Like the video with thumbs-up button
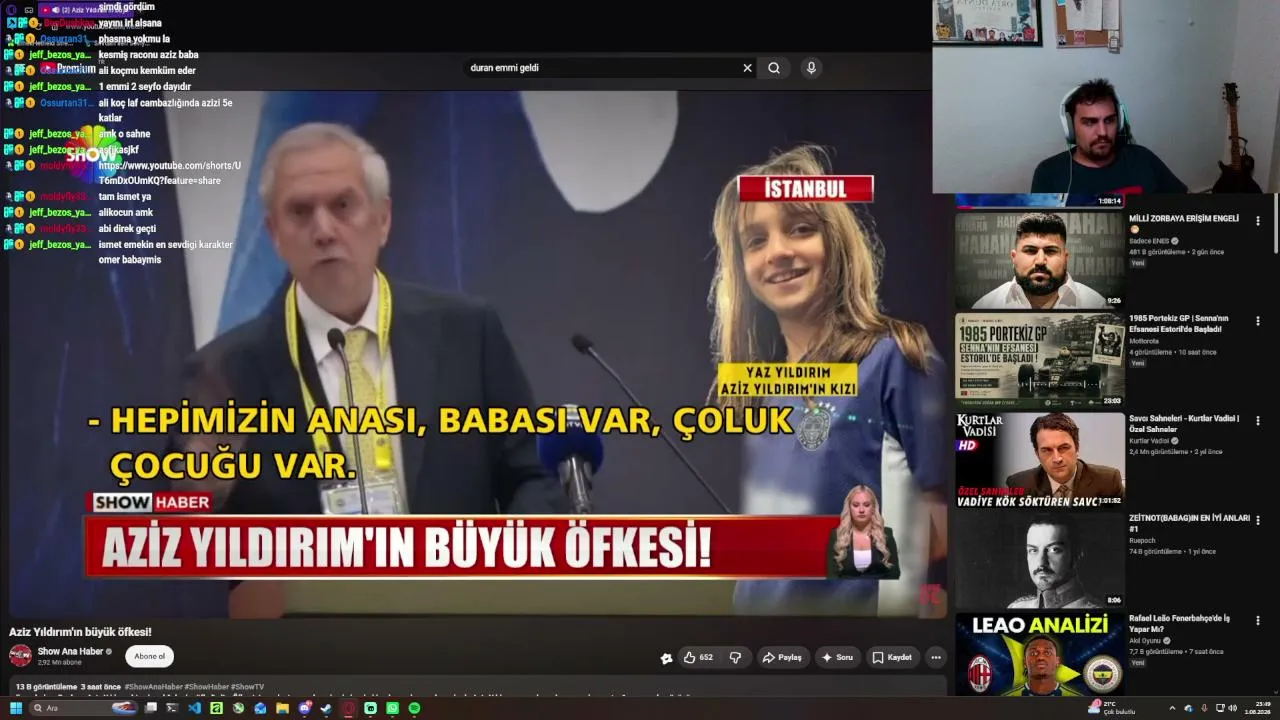This screenshot has height=720, width=1280. (698, 657)
